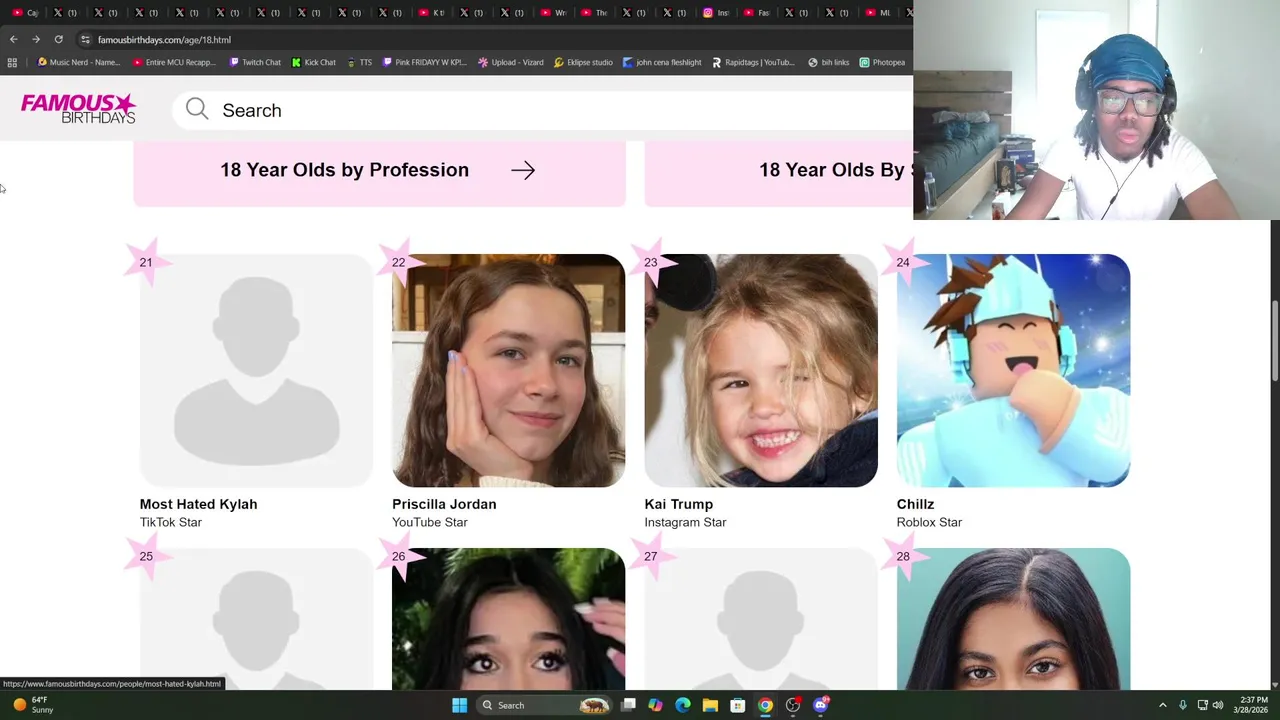Click the magnifying glass search icon
Viewport: 1280px width, 720px height.
tap(197, 110)
